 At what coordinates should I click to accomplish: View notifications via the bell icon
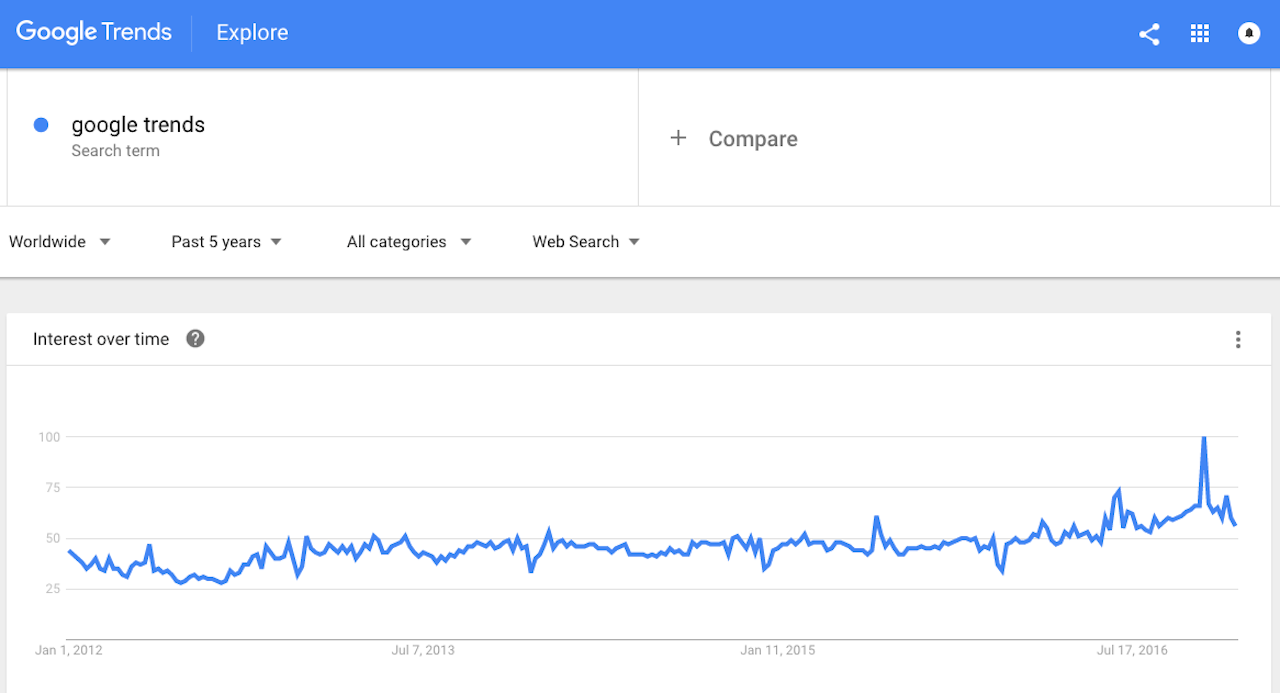(x=1248, y=33)
